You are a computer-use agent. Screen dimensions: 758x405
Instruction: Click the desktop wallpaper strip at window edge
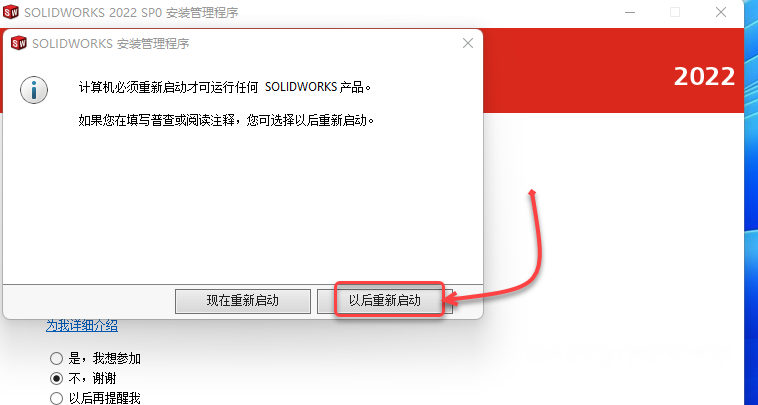[x=751, y=202]
